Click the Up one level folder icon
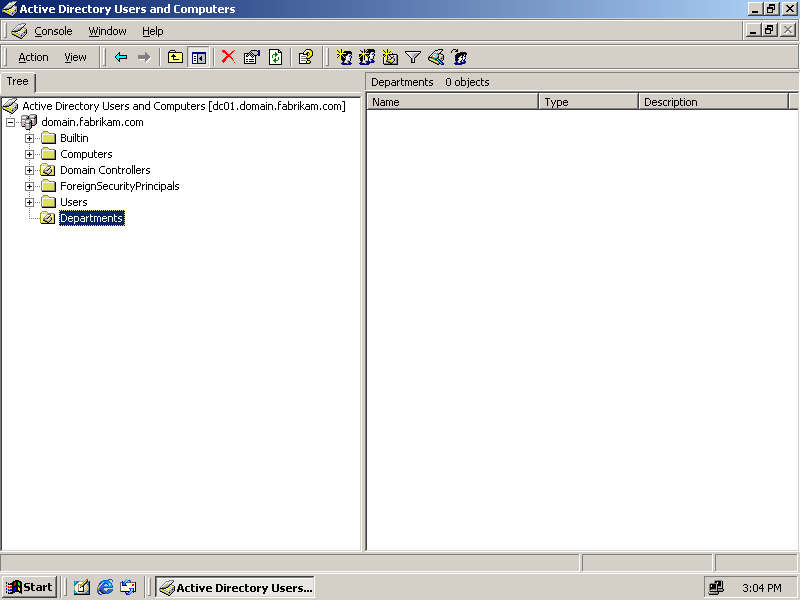Image resolution: width=800 pixels, height=600 pixels. click(x=176, y=57)
